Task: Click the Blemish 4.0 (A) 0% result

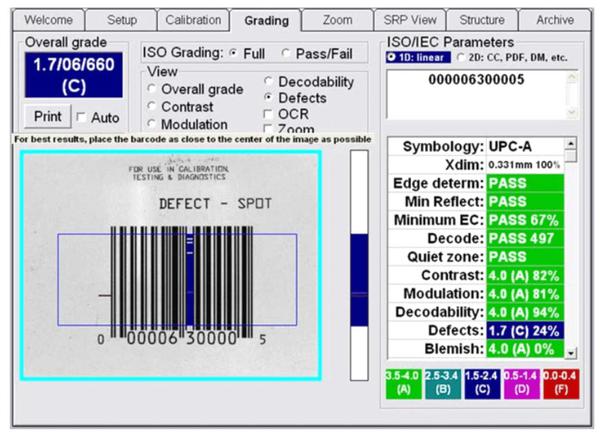Action: [525, 349]
